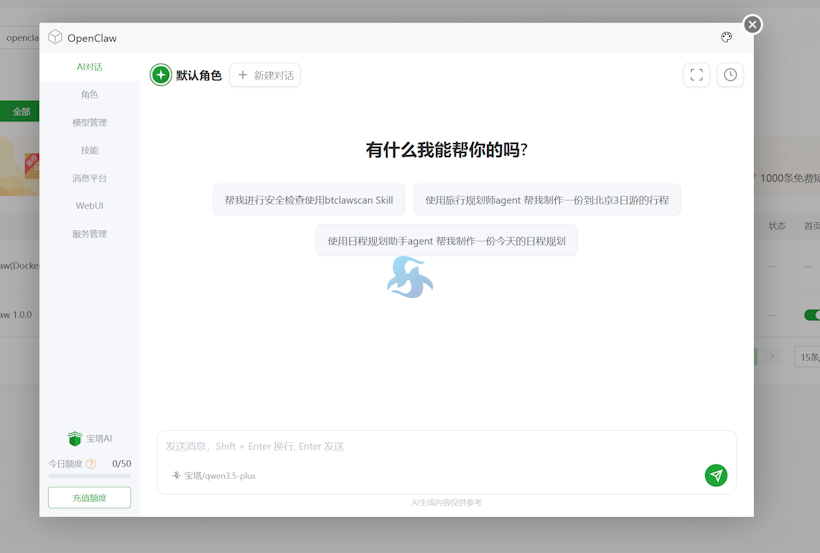Image resolution: width=820 pixels, height=553 pixels.
Task: Open the 宝塔/qwen3.5-plus model selector
Action: (x=214, y=476)
